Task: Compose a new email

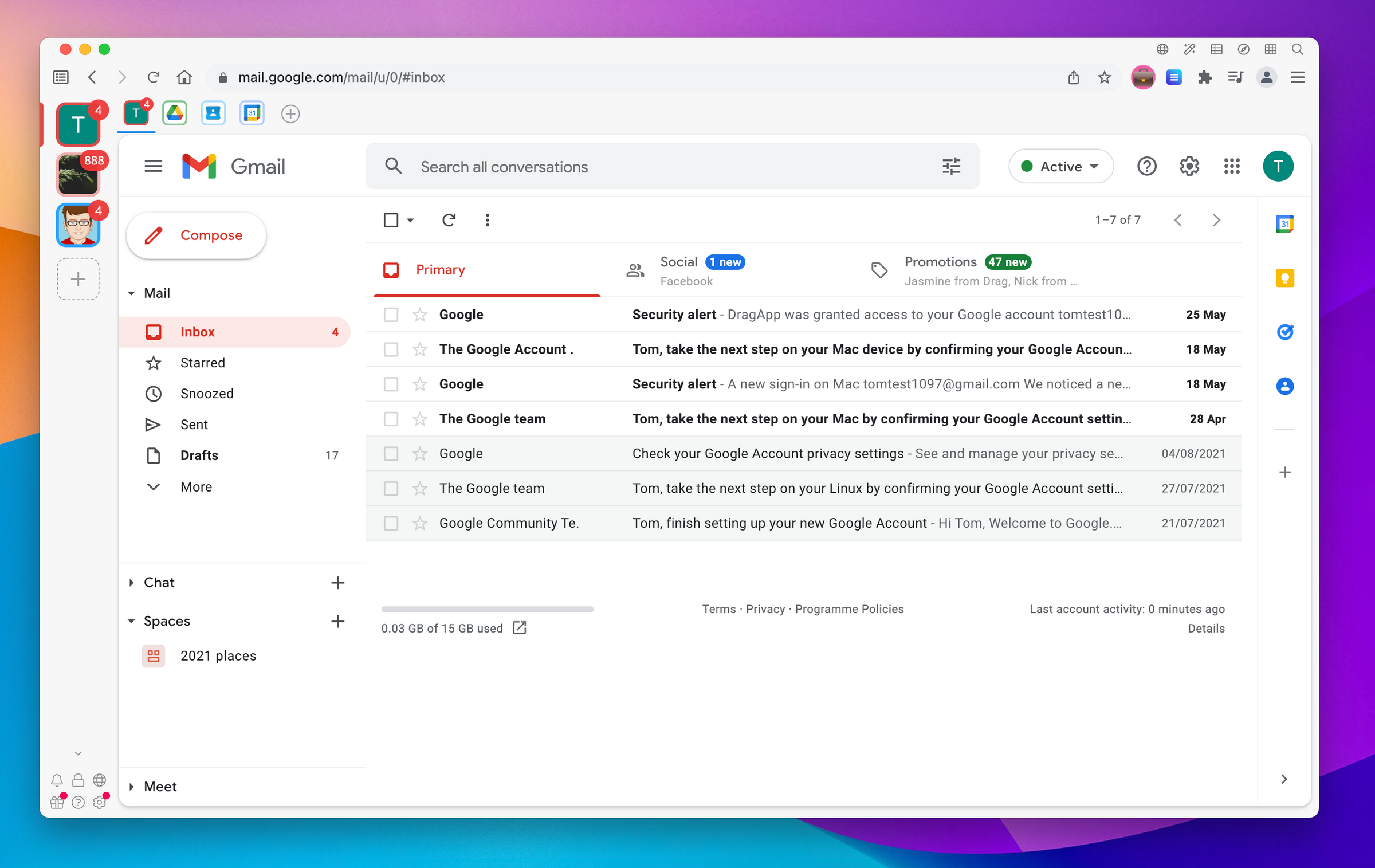Action: [196, 235]
